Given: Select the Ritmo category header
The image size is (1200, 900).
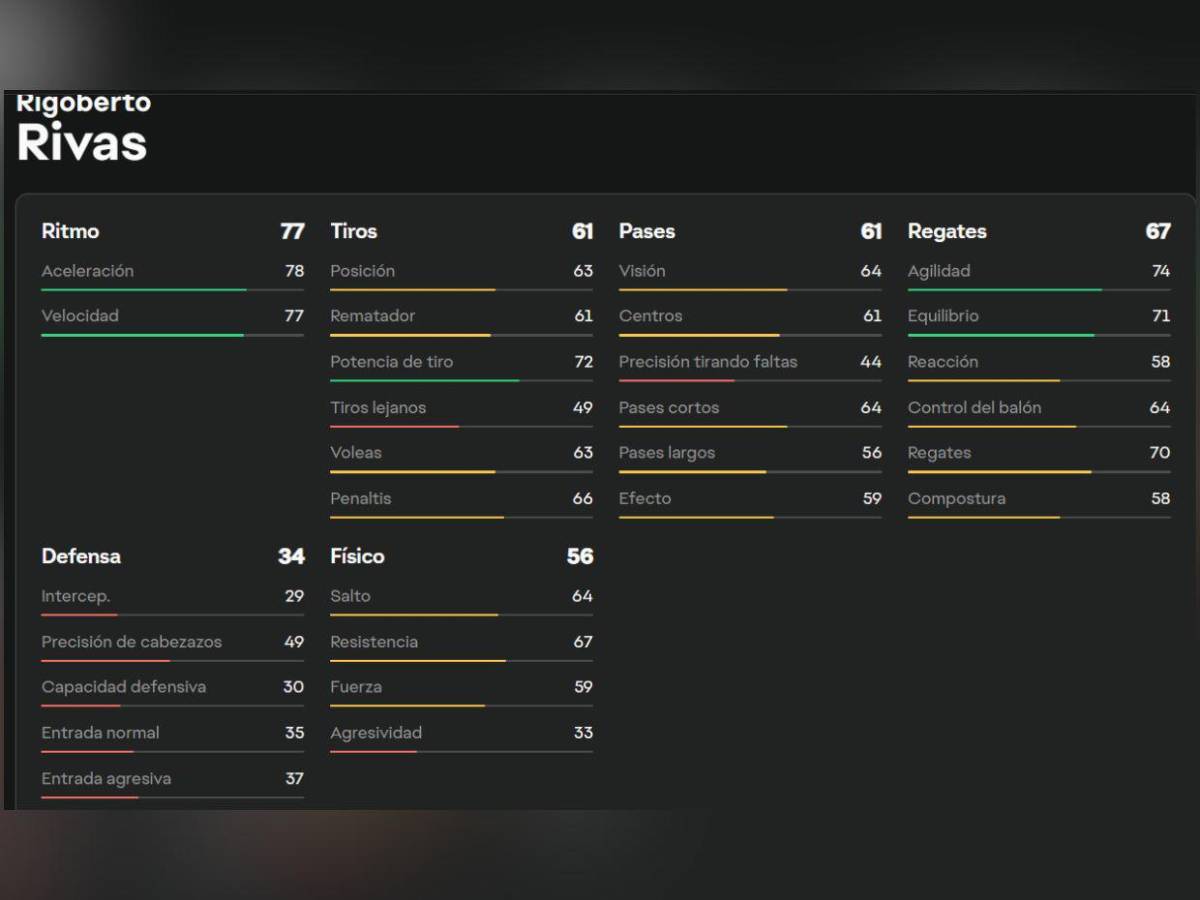Looking at the screenshot, I should pyautogui.click(x=70, y=231).
